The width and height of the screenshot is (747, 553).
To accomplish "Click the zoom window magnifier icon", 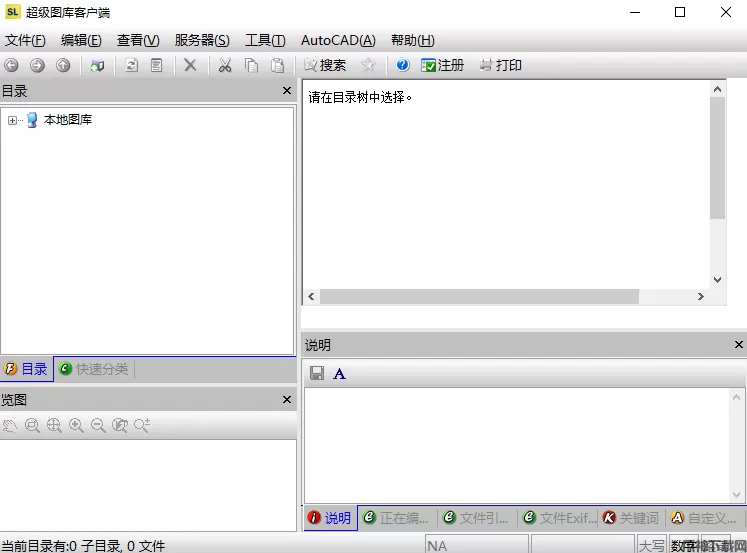I will pos(32,425).
